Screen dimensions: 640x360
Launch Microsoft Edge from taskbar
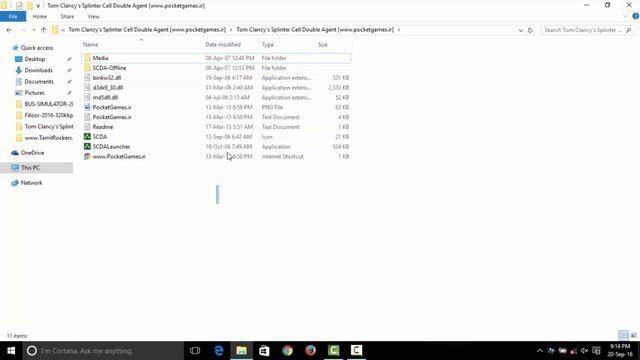tap(219, 351)
